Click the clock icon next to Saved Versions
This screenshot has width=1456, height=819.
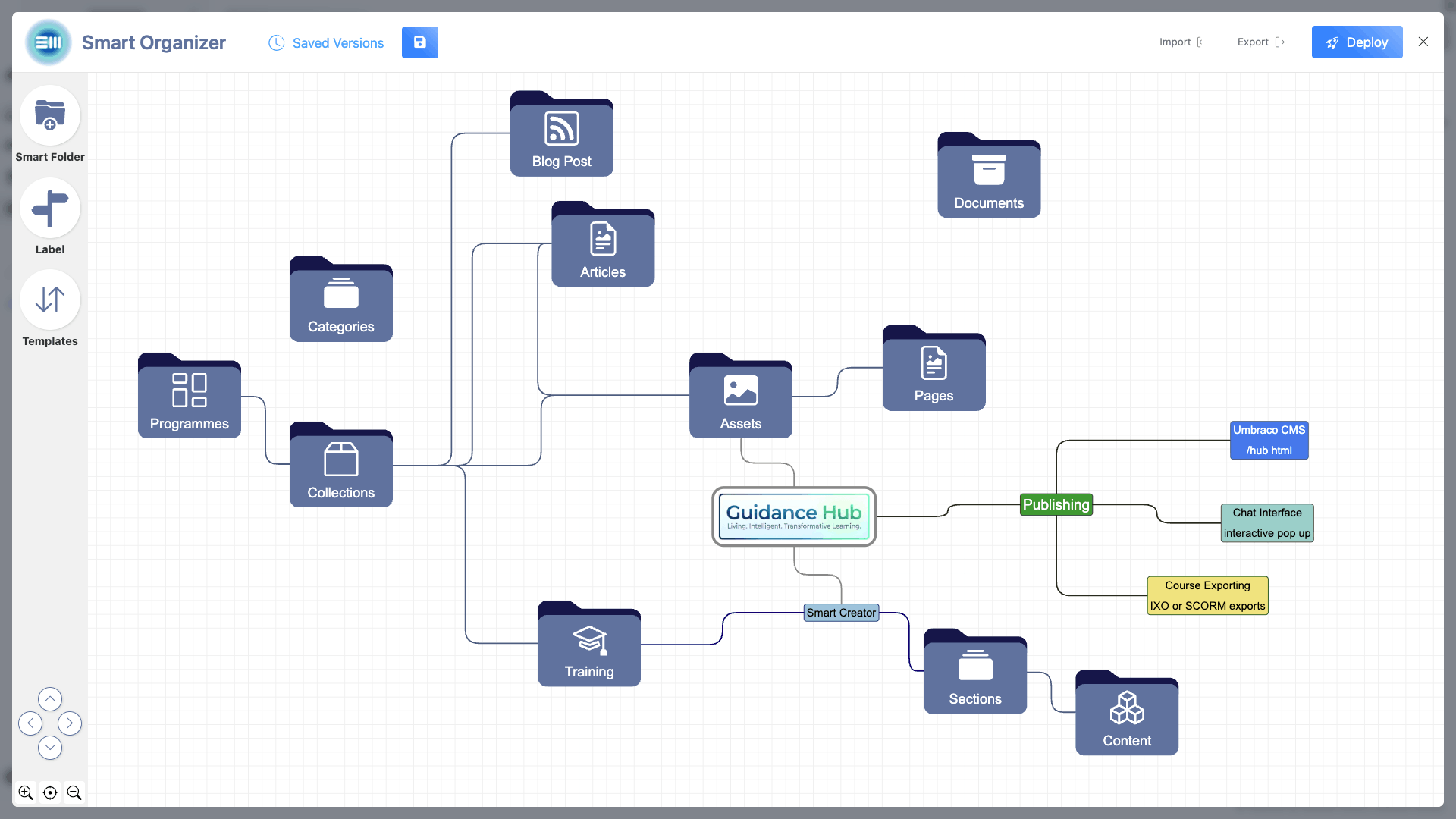point(276,43)
